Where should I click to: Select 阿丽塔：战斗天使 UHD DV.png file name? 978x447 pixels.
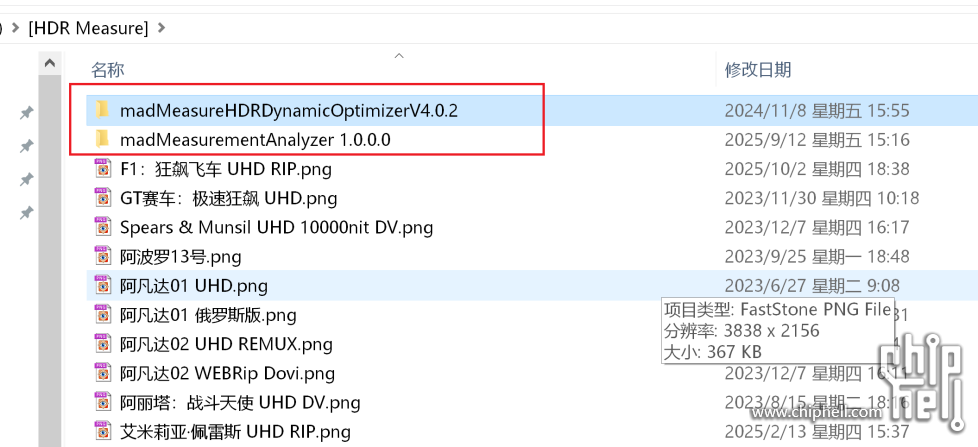[x=240, y=403]
